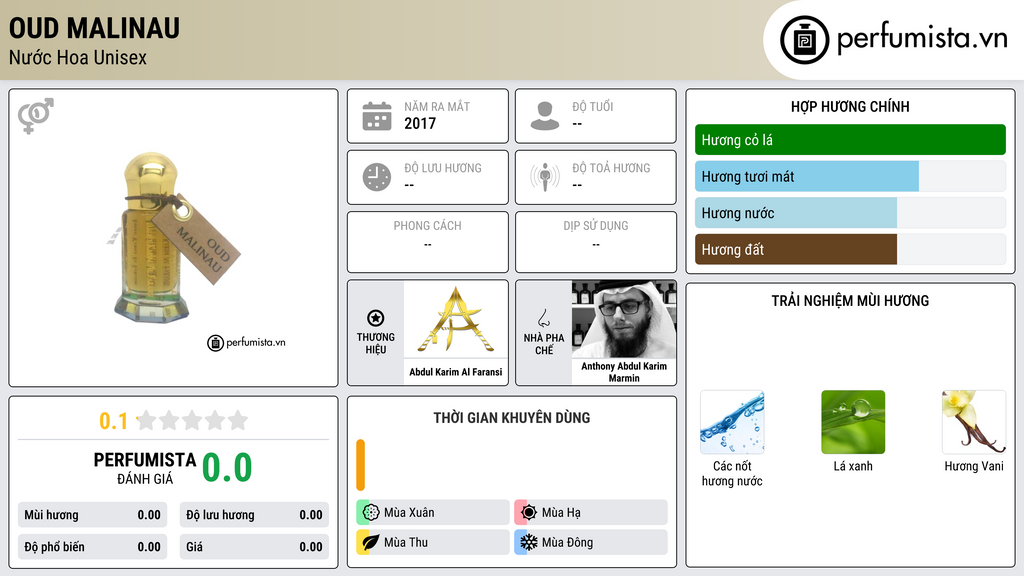This screenshot has width=1024, height=576.
Task: Click the Nước Hoa Unisex subtitle
Action: click(x=78, y=57)
